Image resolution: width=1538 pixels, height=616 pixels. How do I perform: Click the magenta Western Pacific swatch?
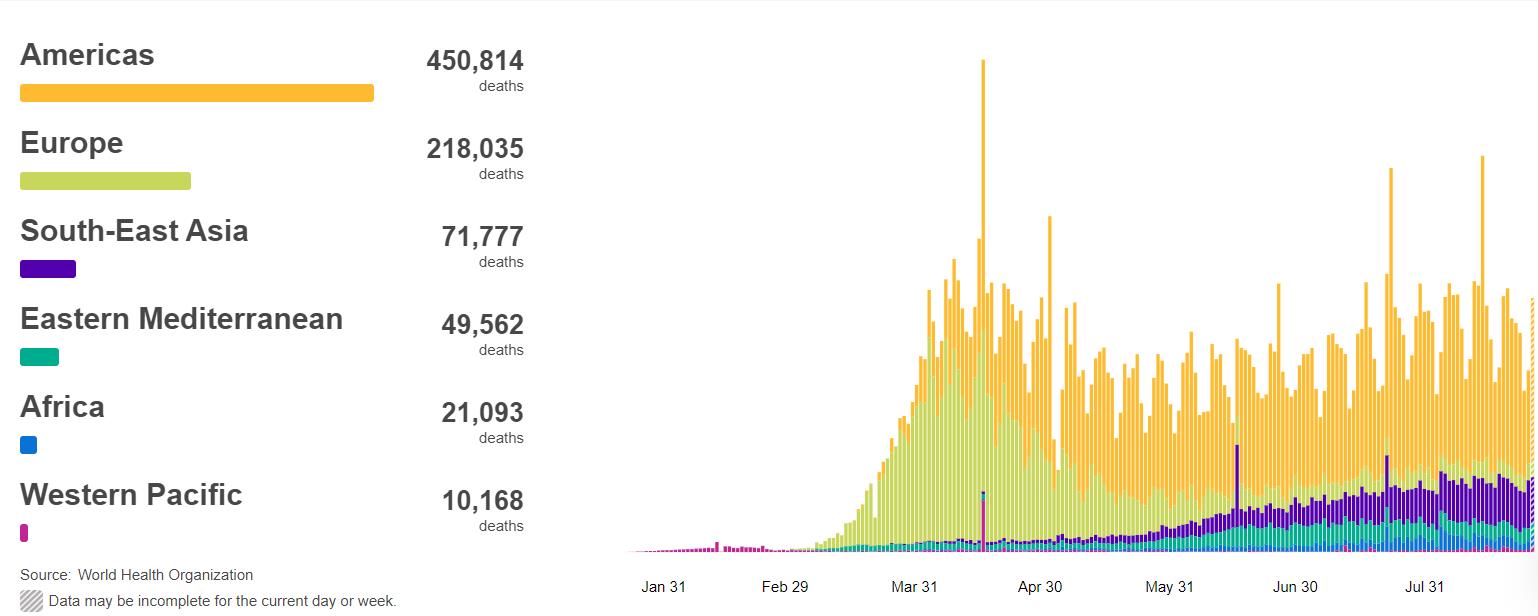(24, 533)
